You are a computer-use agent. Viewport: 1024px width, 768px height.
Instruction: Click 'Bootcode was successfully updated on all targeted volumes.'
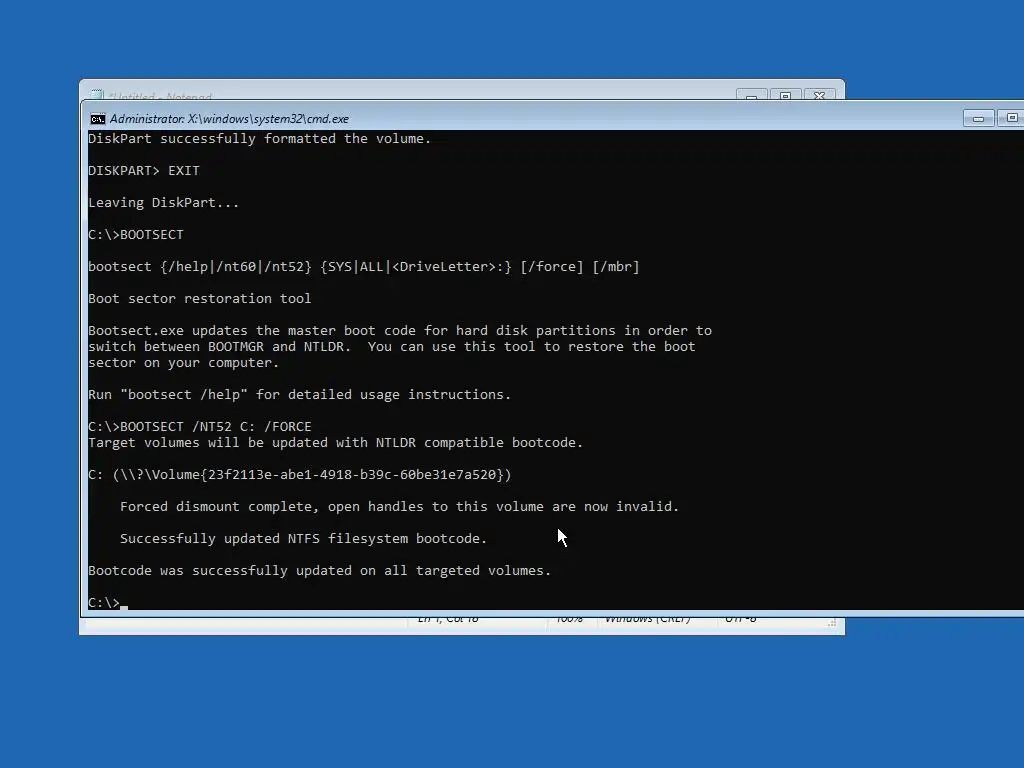click(x=319, y=571)
